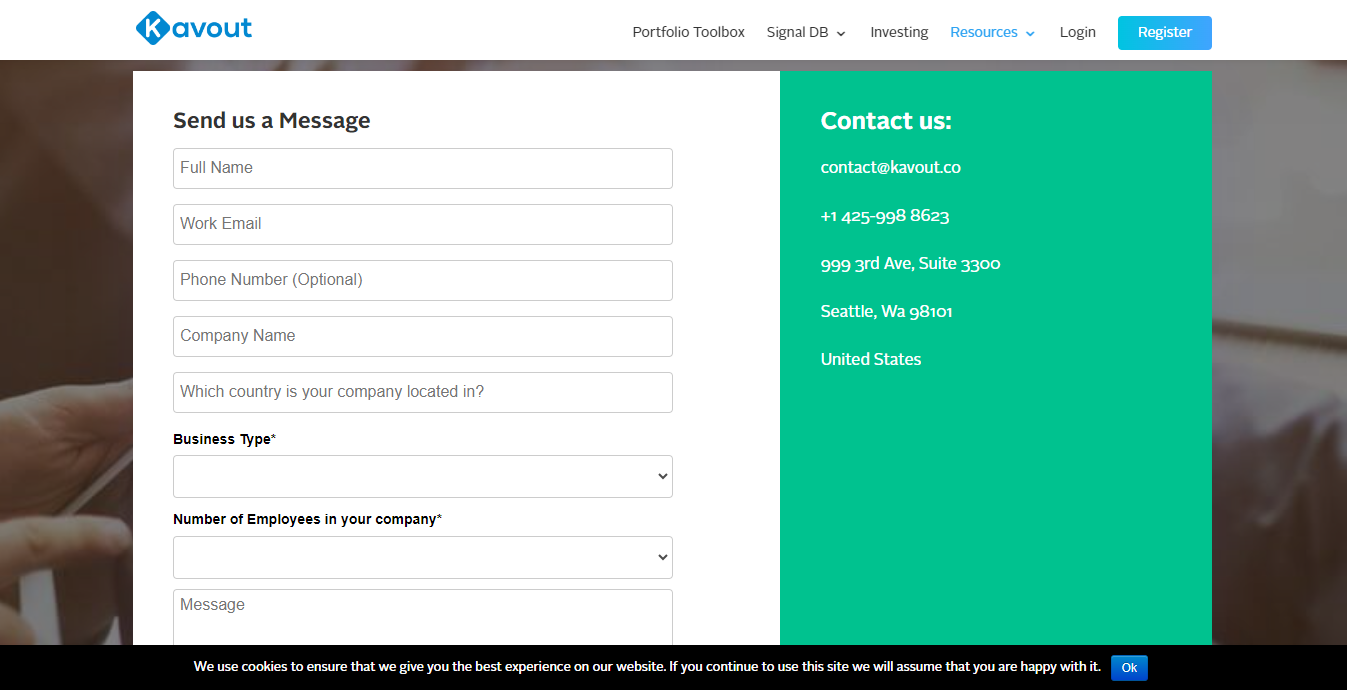The image size is (1347, 690).
Task: Accept cookies with the Ok button
Action: point(1129,667)
